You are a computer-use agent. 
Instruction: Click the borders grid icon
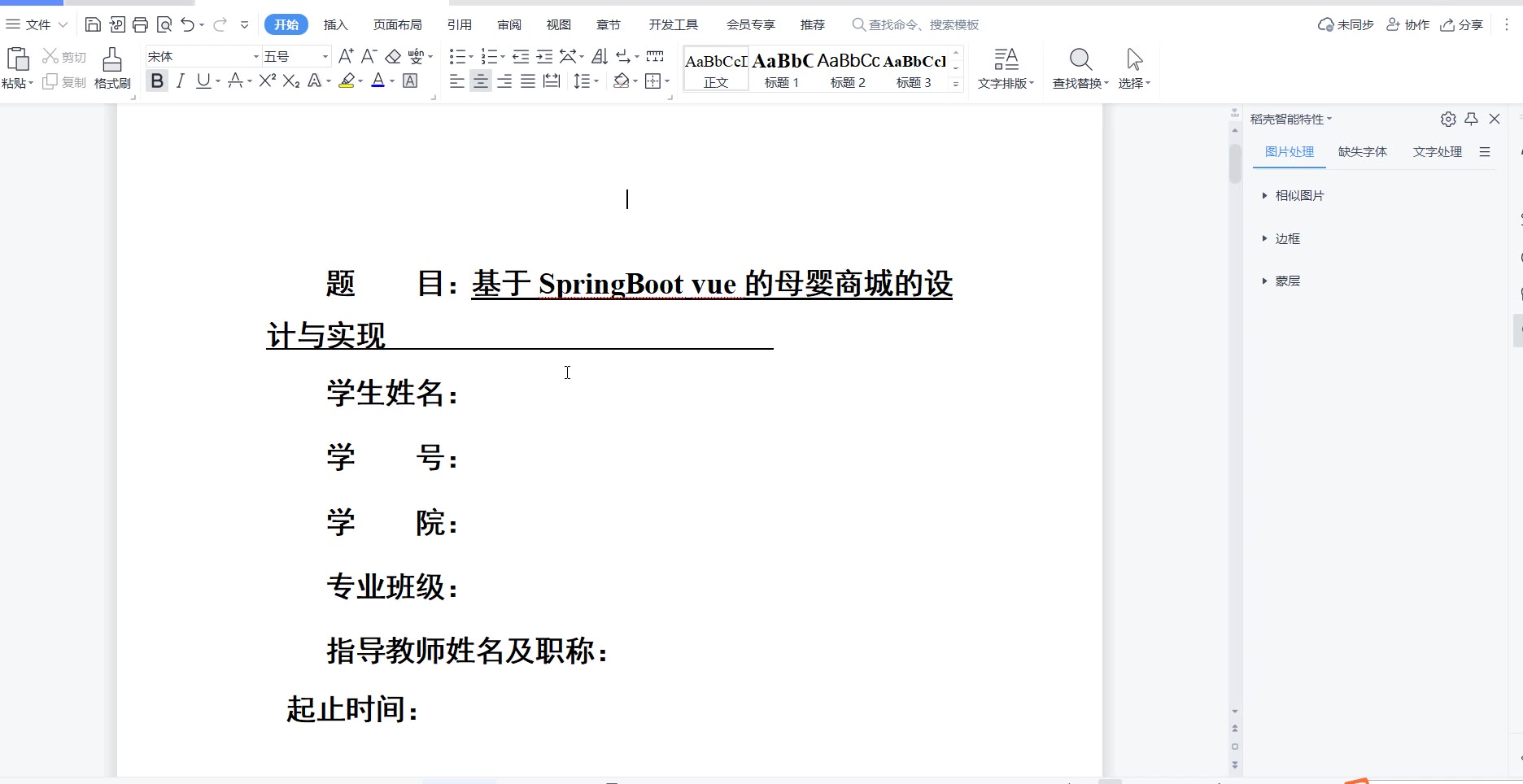(x=652, y=81)
